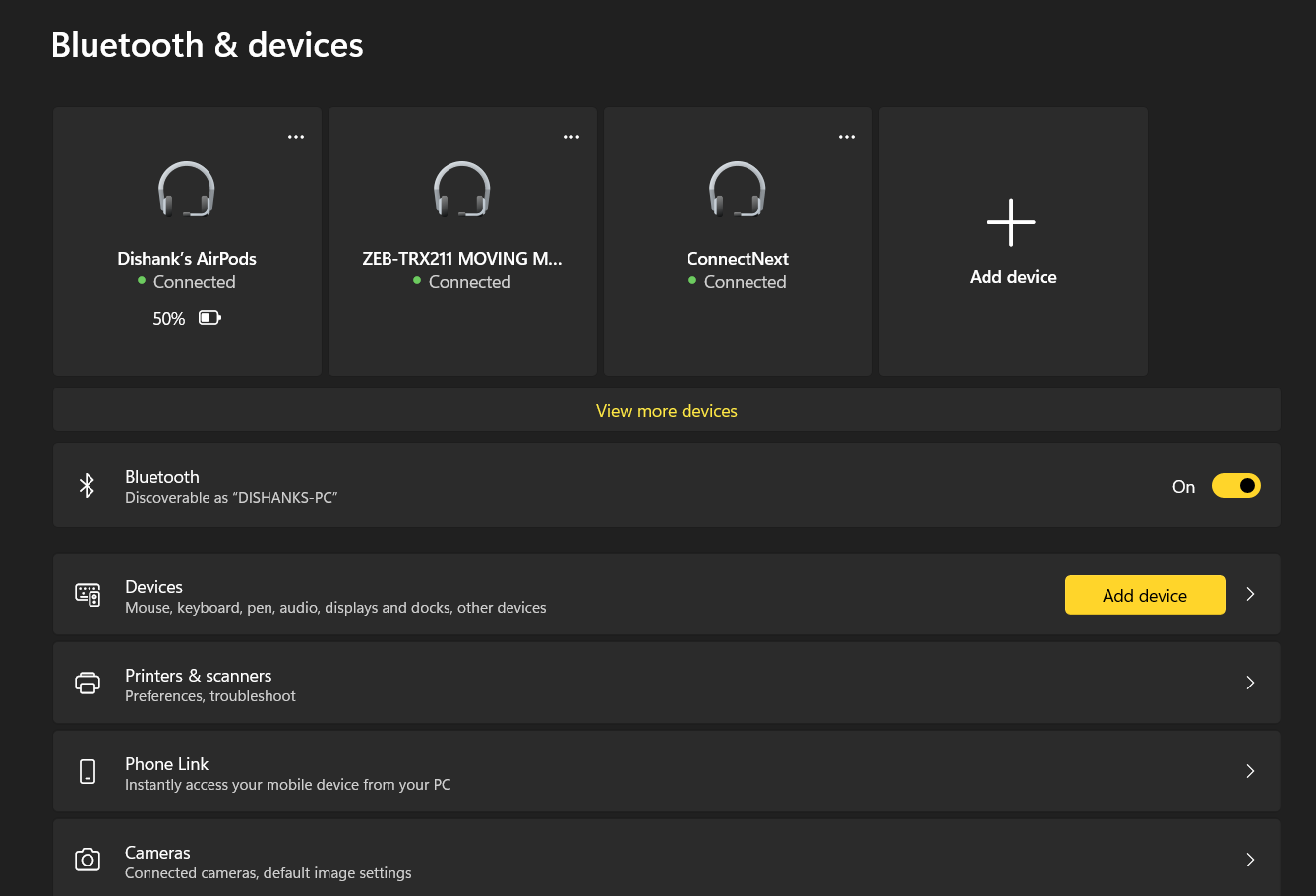The width and height of the screenshot is (1316, 896).
Task: Expand Phone Link with its right arrow
Action: 1250,771
